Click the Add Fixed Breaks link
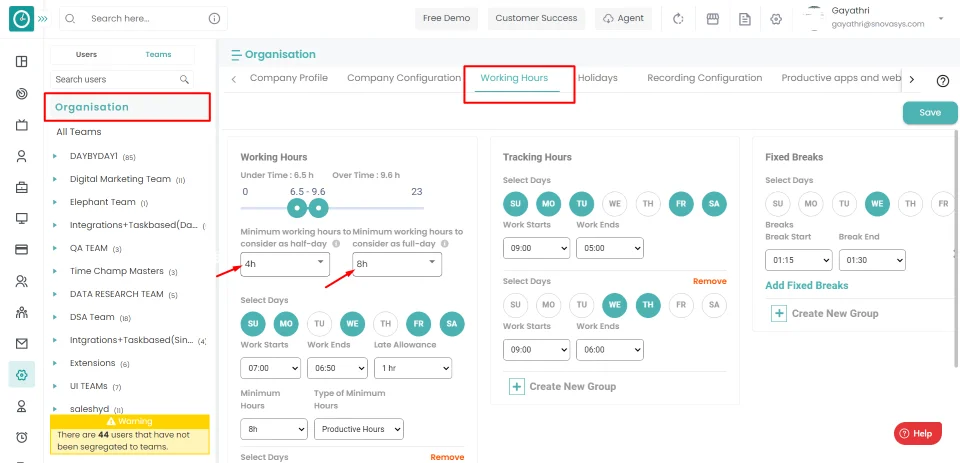 [x=806, y=285]
